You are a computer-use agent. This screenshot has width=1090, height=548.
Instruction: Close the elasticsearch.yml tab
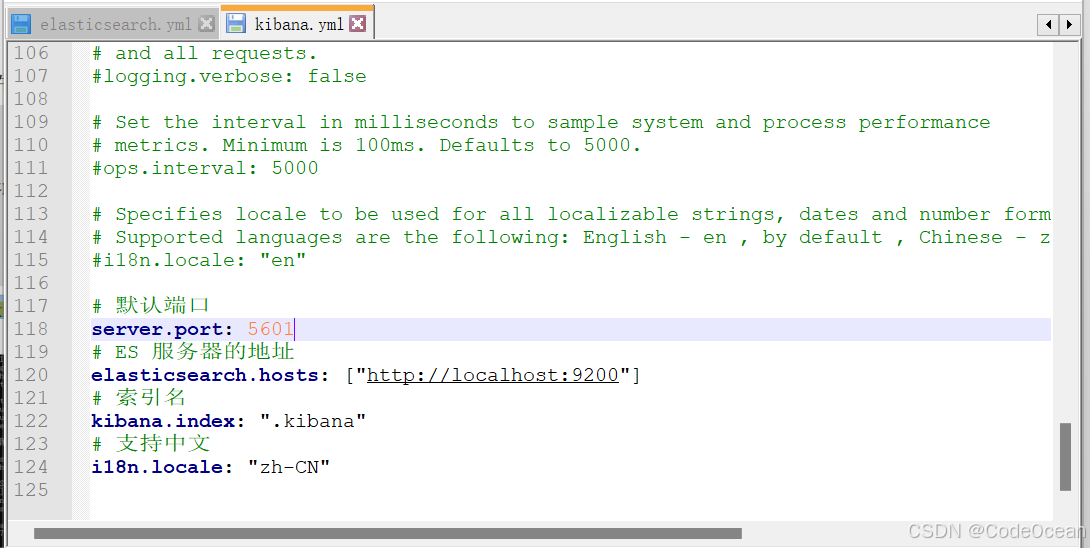(x=206, y=24)
